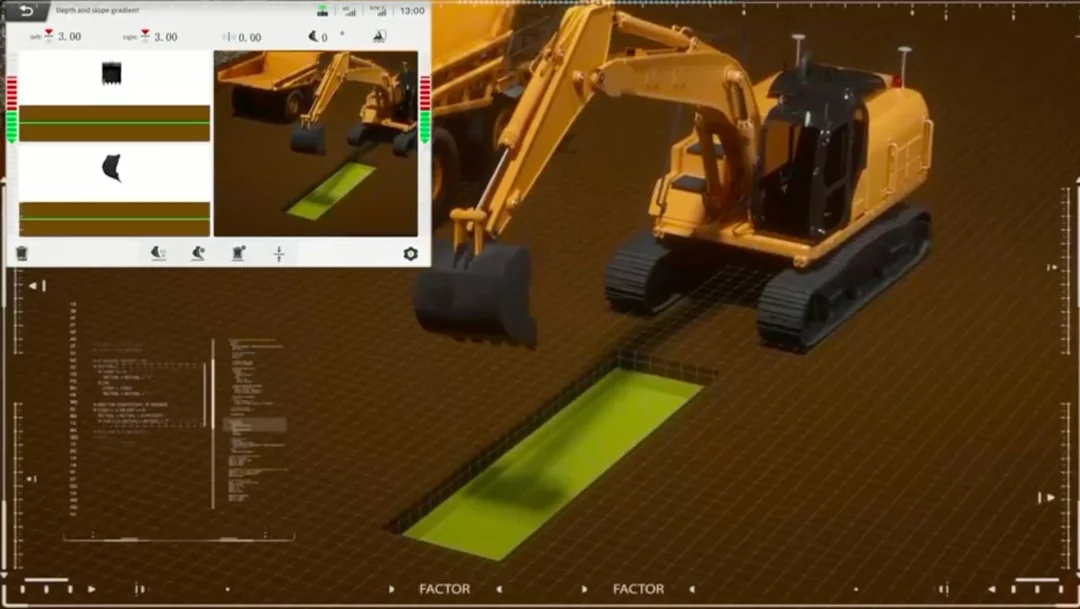Click the first bucket icon in the bottom toolbar
Image resolution: width=1080 pixels, height=609 pixels.
coord(158,254)
